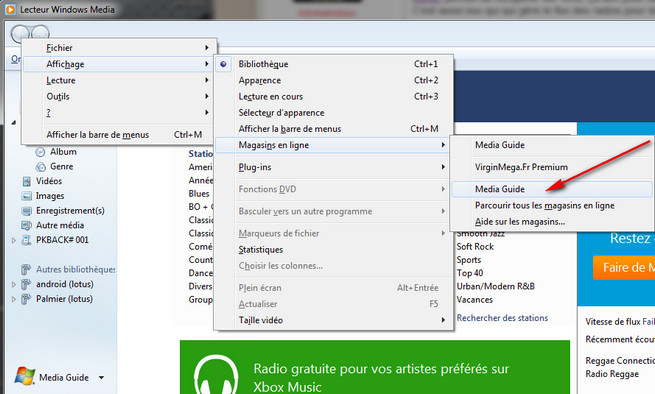
Task: Expand the Palmier (lotus) tree node
Action: [x=14, y=299]
